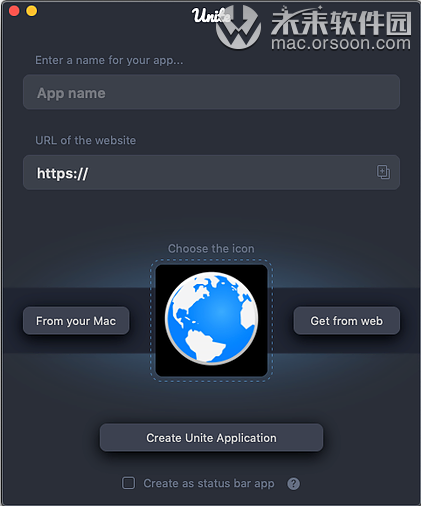Click the blue globe app icon

point(211,318)
